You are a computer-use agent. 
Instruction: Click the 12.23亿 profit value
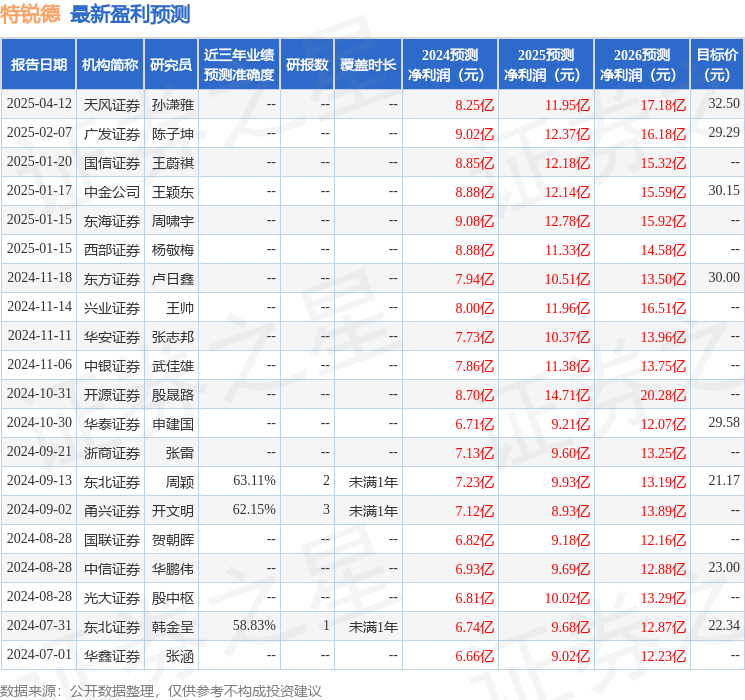[663, 656]
